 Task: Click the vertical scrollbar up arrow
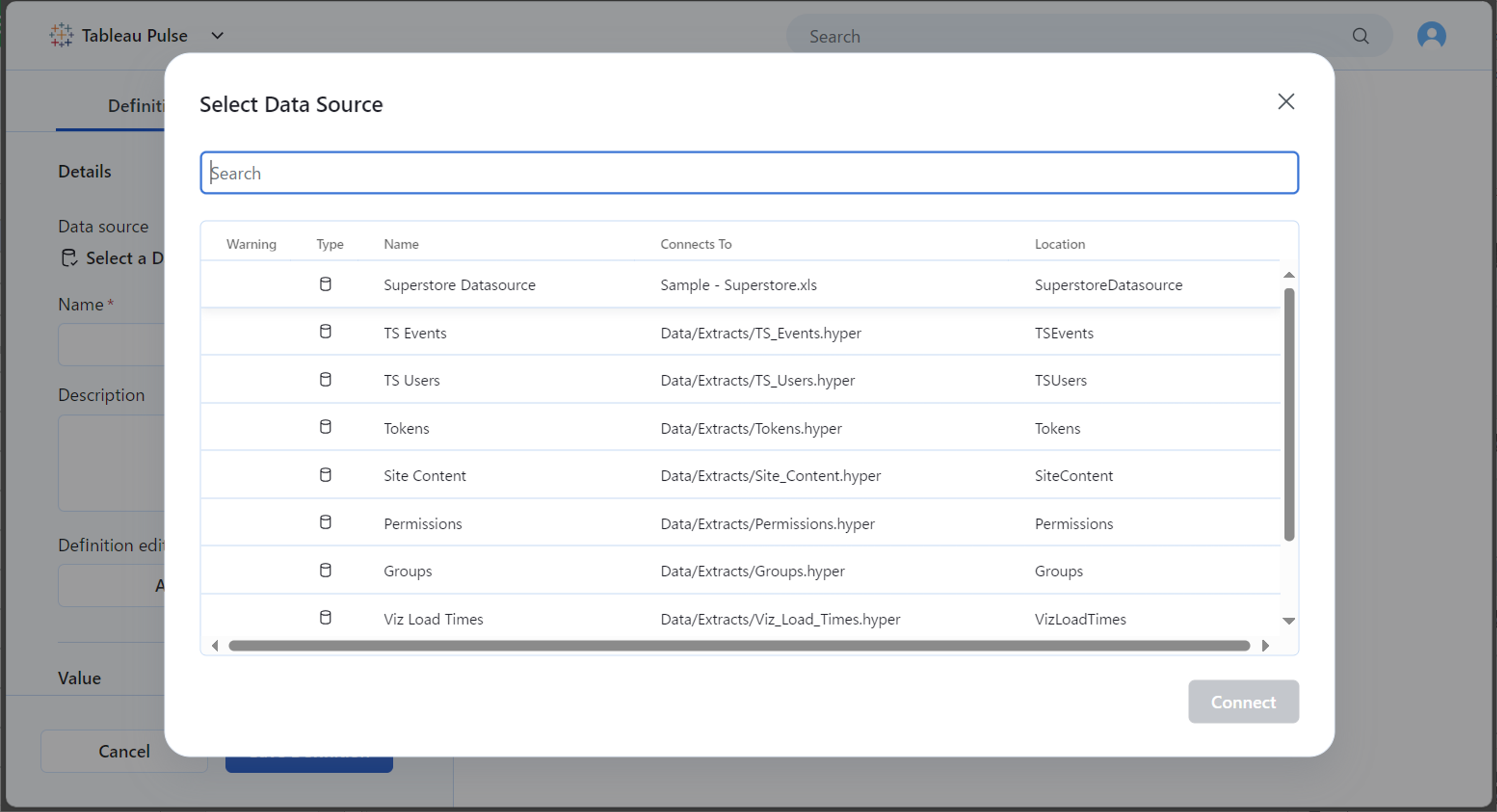click(x=1288, y=275)
